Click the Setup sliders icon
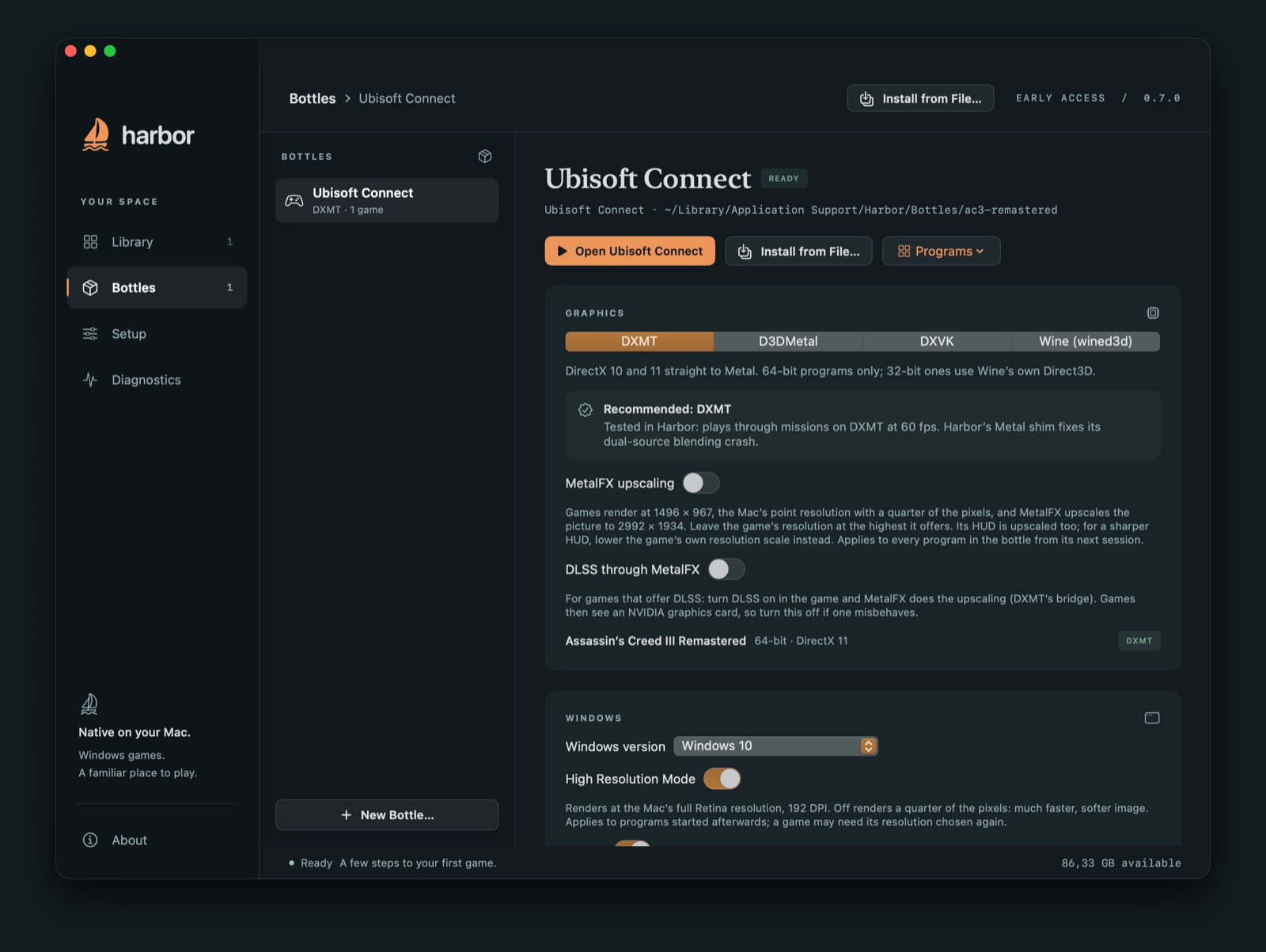The image size is (1266, 952). point(90,333)
